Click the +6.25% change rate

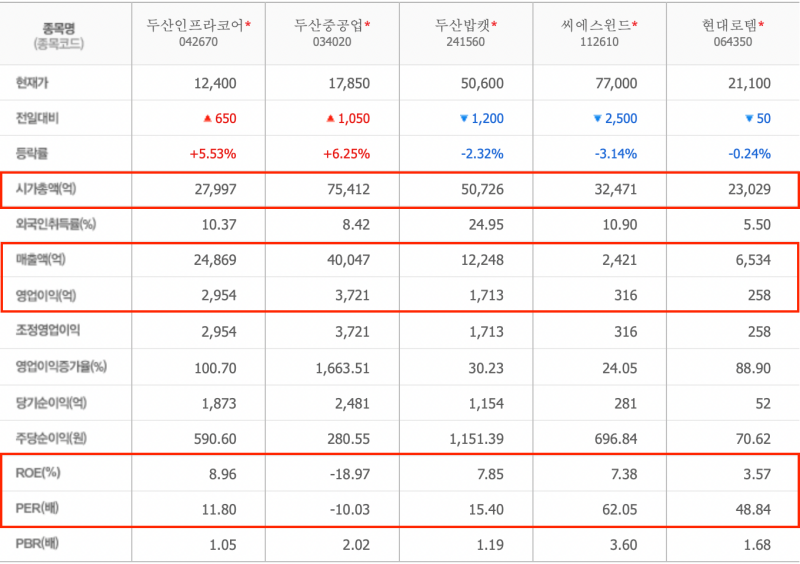[346, 154]
